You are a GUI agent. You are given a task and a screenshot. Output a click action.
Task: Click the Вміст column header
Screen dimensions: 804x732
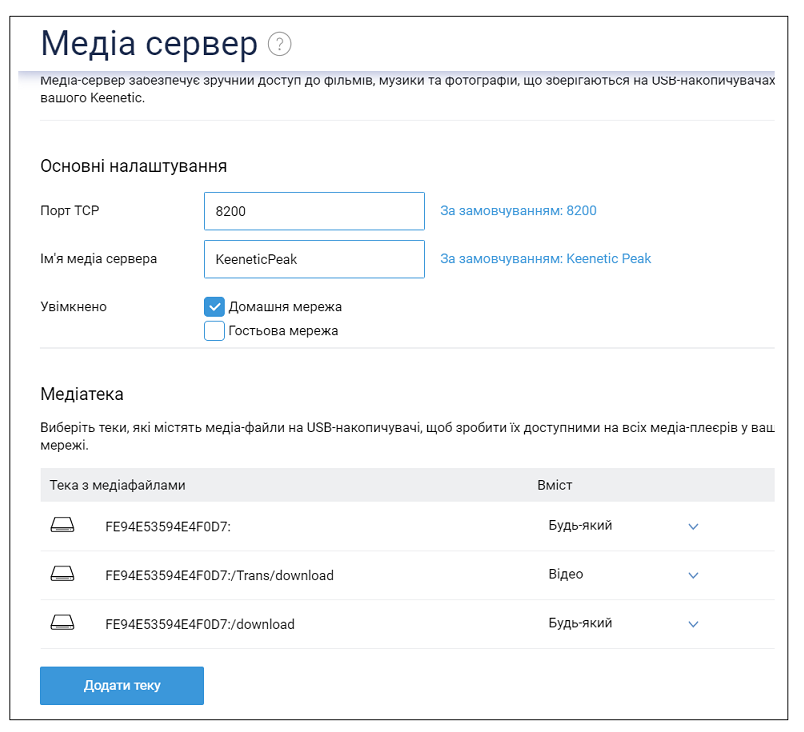pyautogui.click(x=555, y=485)
